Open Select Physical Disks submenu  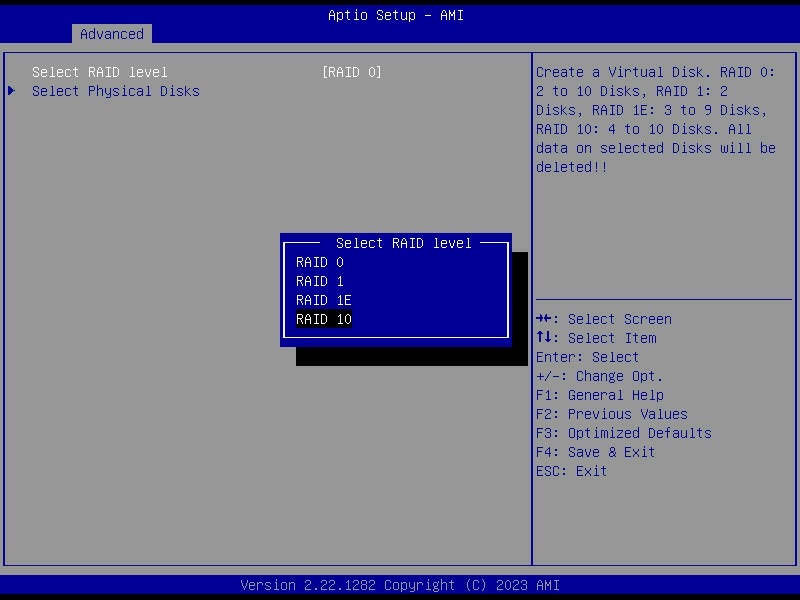[116, 91]
